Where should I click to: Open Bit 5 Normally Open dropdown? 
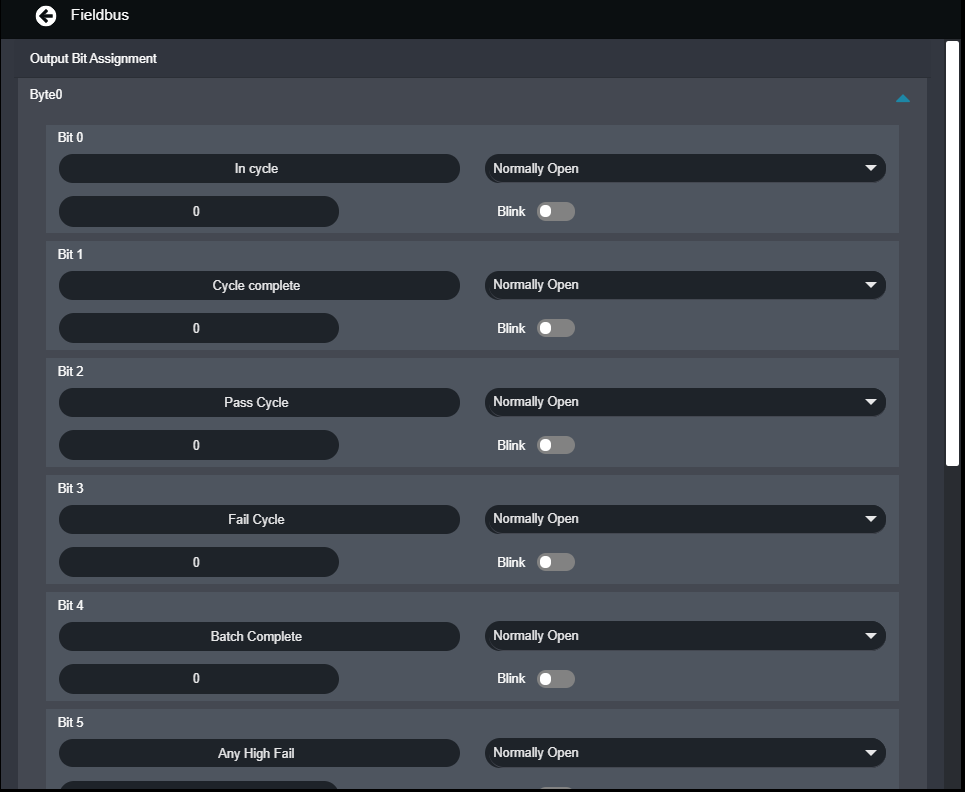pyautogui.click(x=685, y=753)
